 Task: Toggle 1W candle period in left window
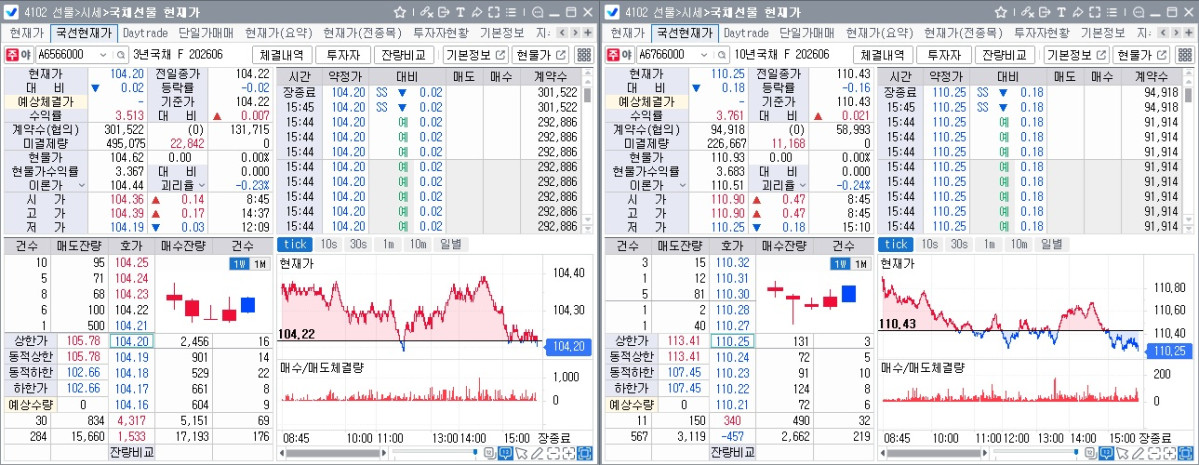point(239,264)
